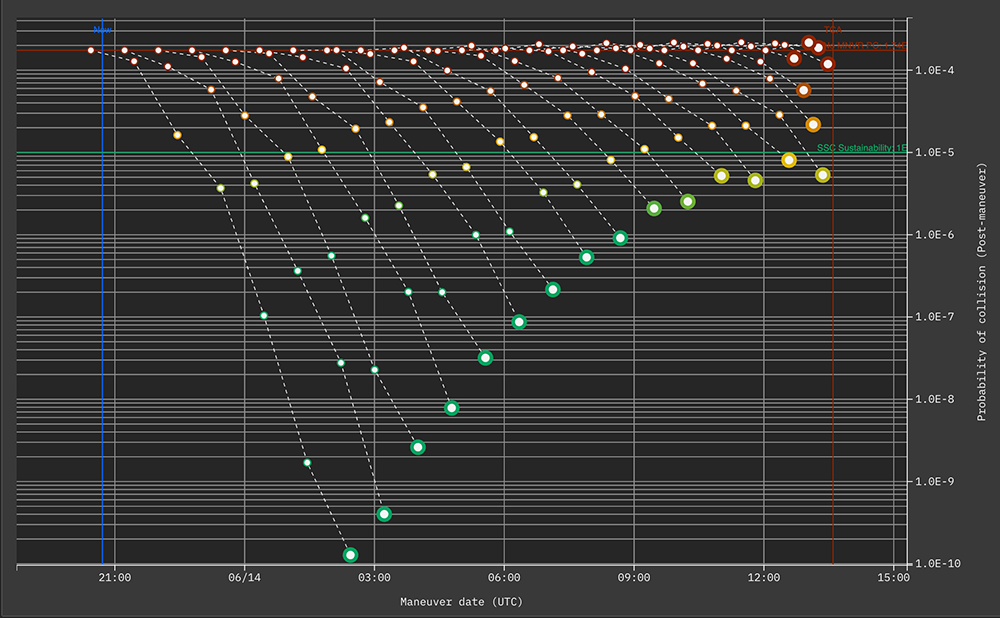This screenshot has height=618, width=1000.
Task: Click the Probability of collision axis title
Action: pyautogui.click(x=982, y=292)
